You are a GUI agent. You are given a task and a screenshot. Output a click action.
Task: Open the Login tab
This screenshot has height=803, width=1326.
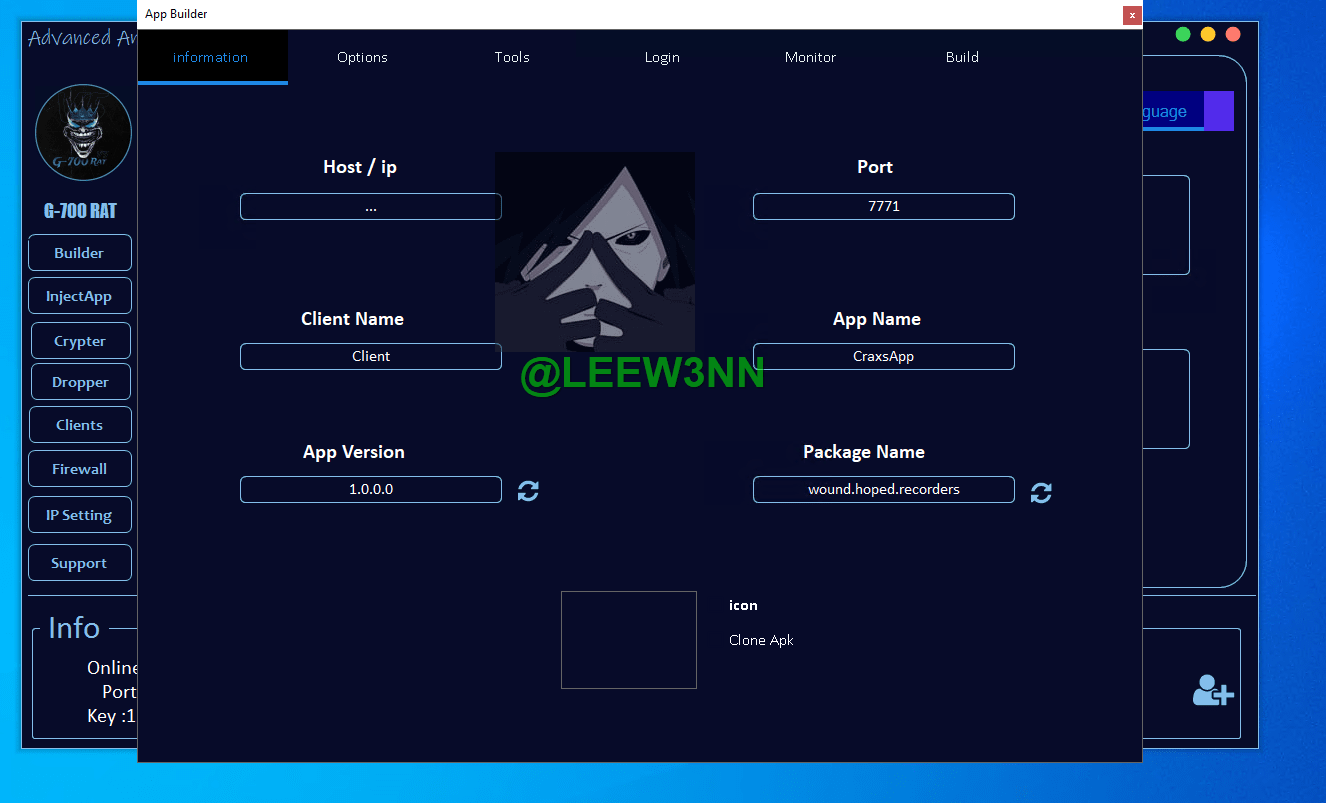662,57
